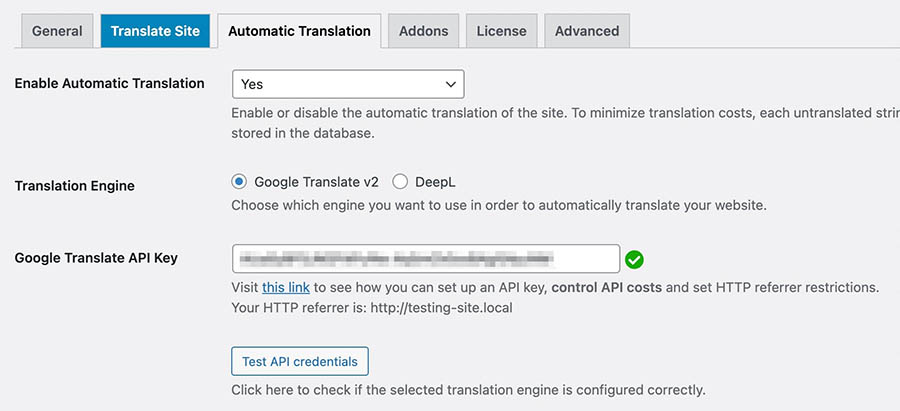Image resolution: width=900 pixels, height=411 pixels.
Task: Select the Google Translate v2 radio button
Action: point(238,182)
